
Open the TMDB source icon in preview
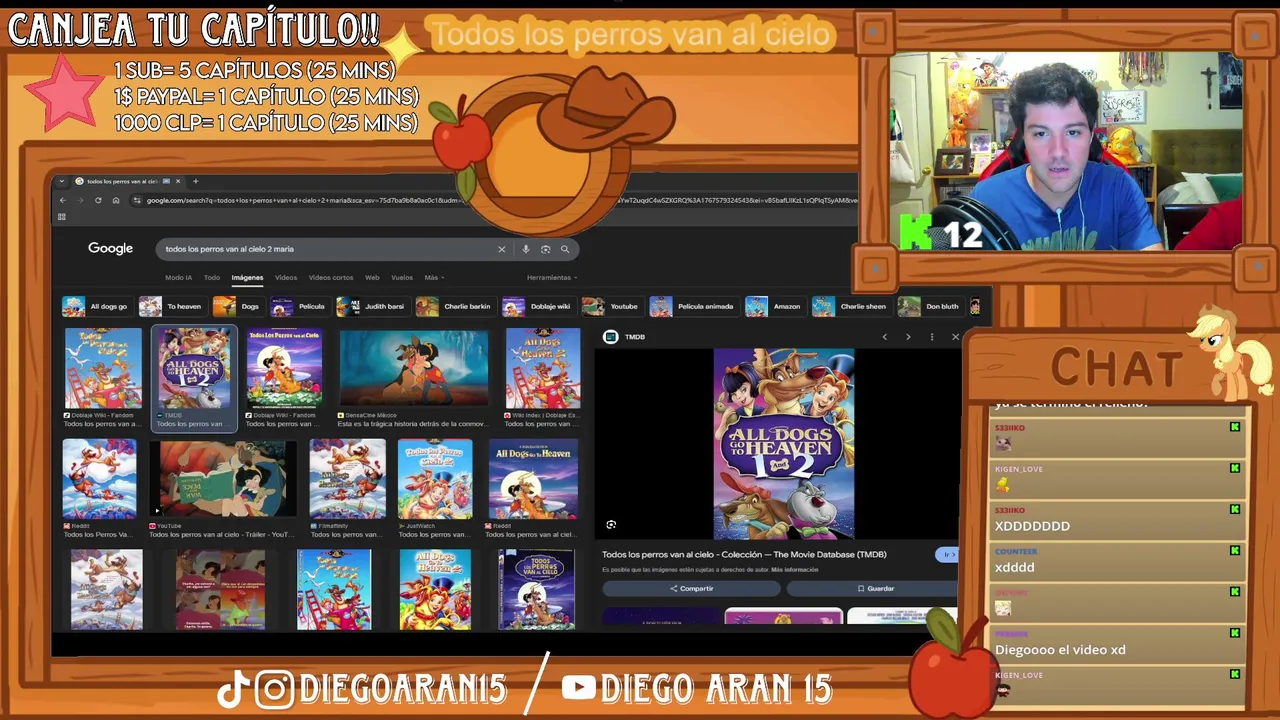tap(611, 337)
